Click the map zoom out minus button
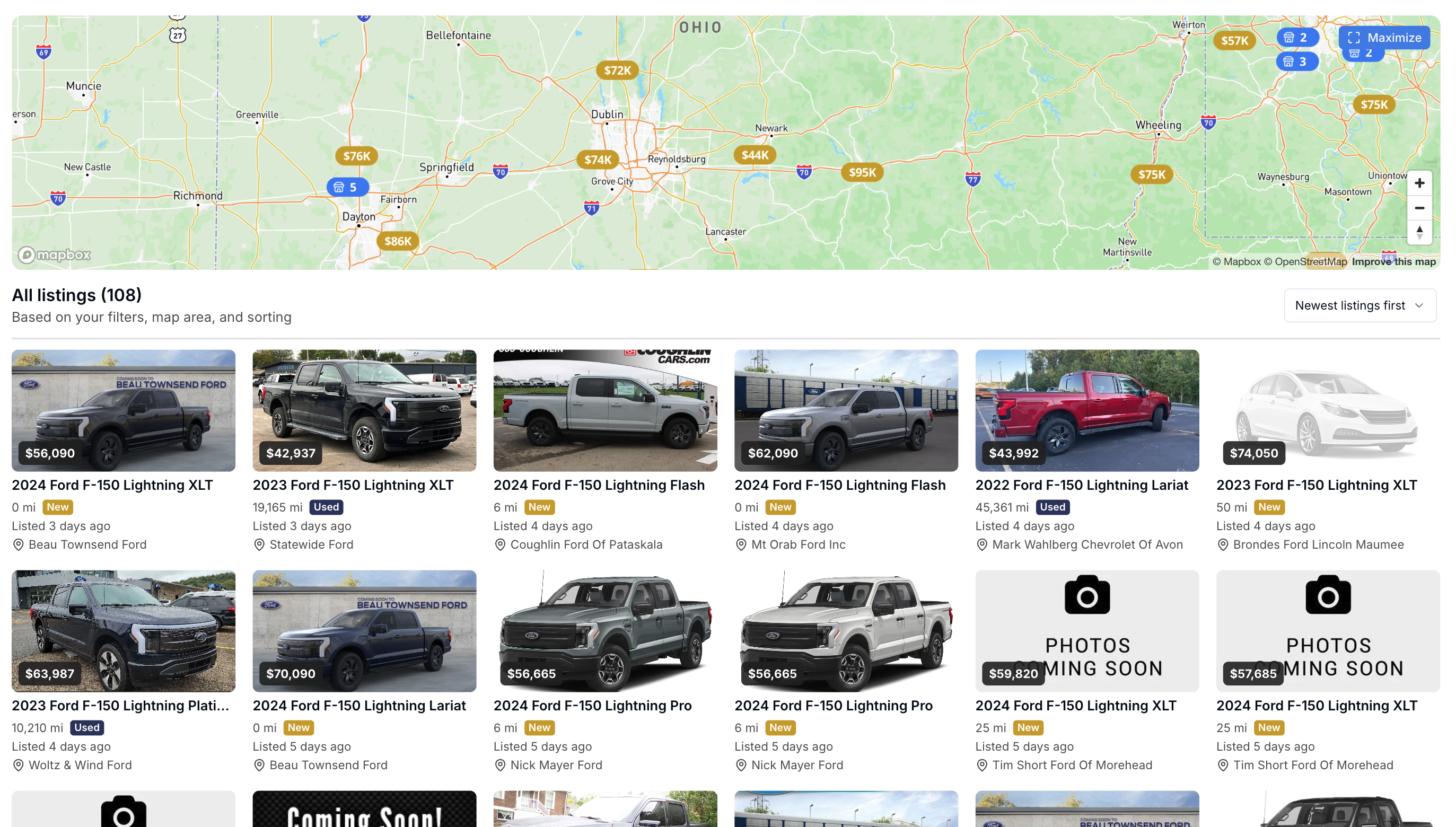The width and height of the screenshot is (1456, 827). point(1418,208)
